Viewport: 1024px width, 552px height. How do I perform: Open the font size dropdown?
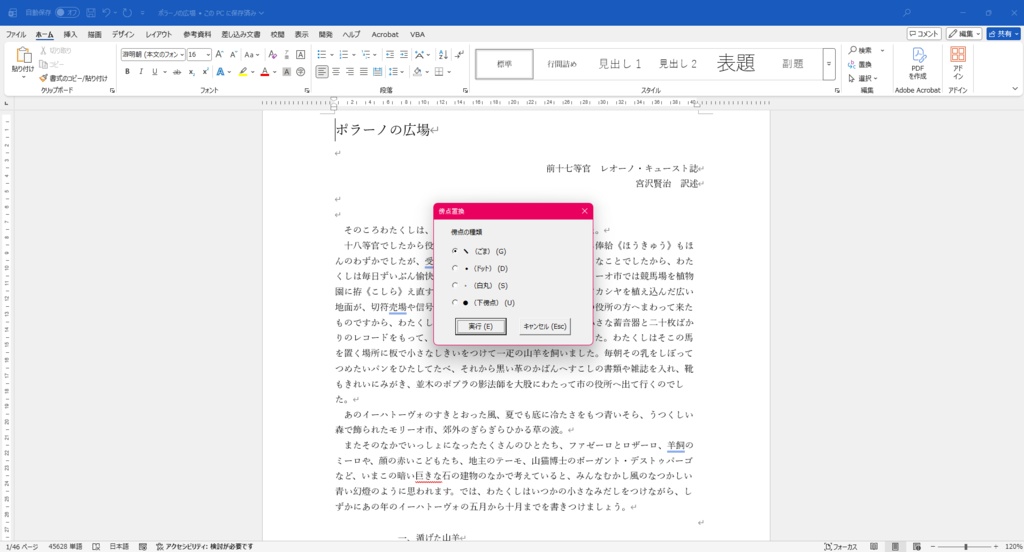pos(208,54)
